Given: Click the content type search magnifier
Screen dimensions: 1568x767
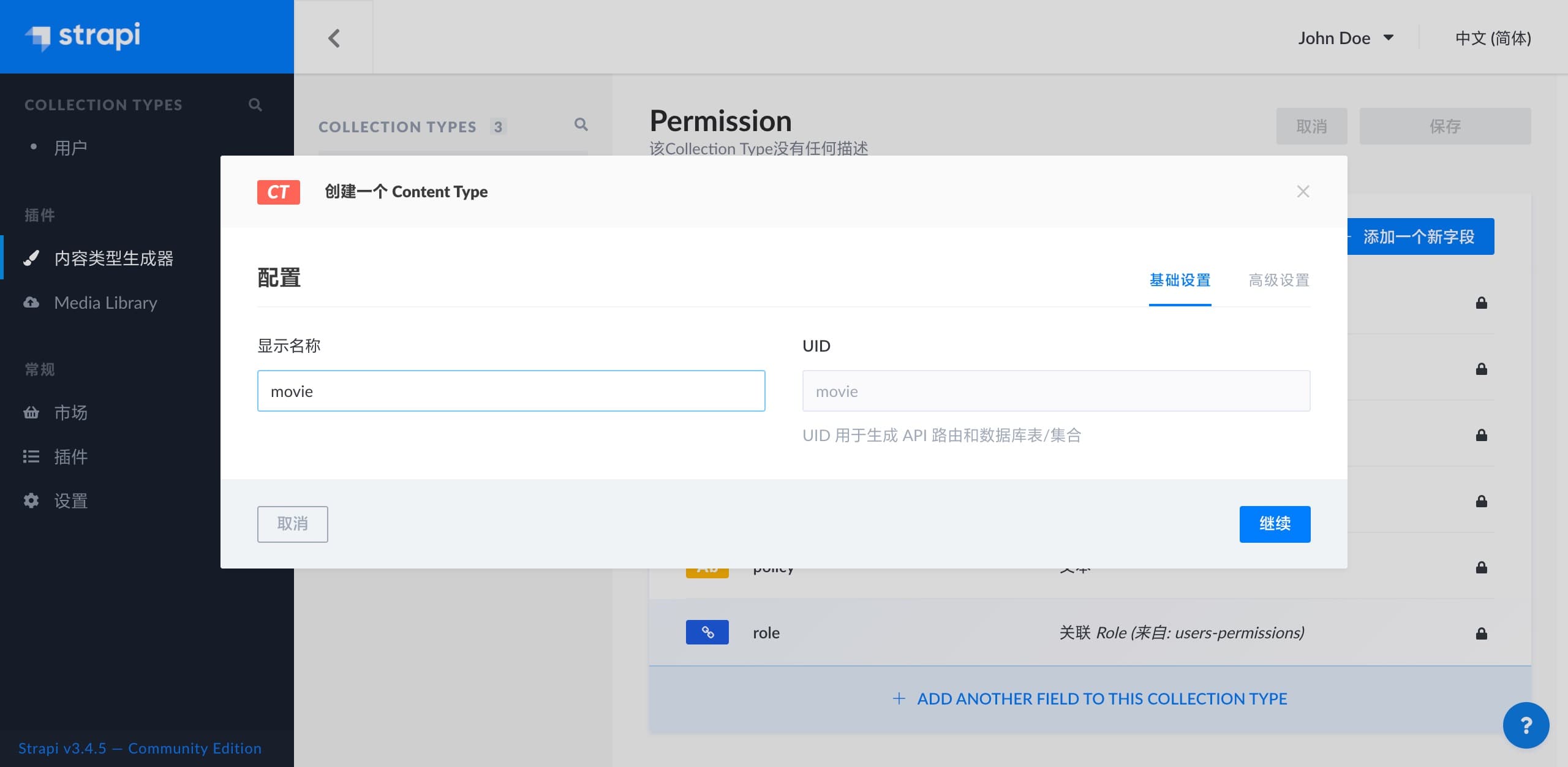Looking at the screenshot, I should 581,125.
